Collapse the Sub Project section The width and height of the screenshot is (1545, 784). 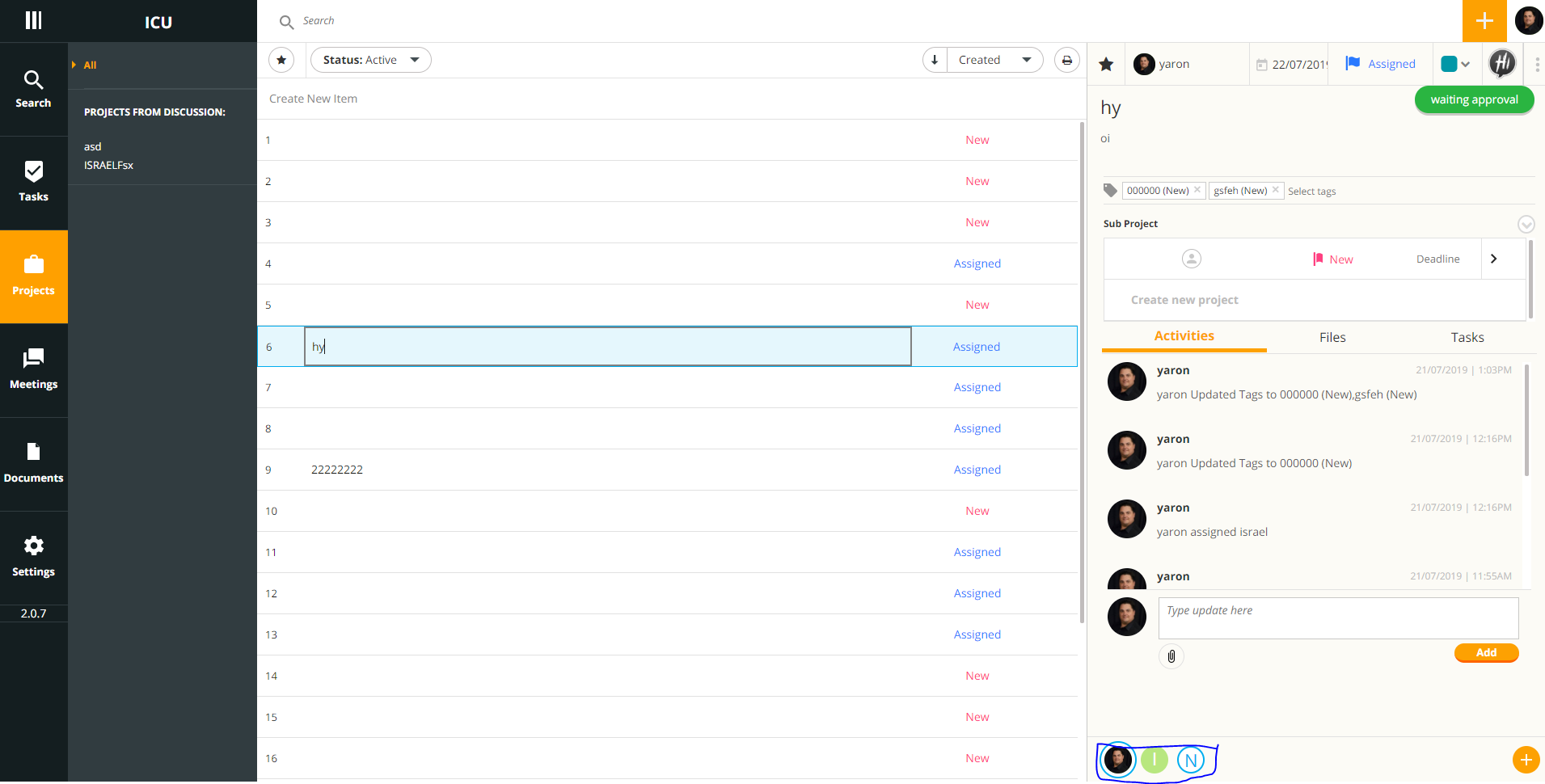point(1526,224)
